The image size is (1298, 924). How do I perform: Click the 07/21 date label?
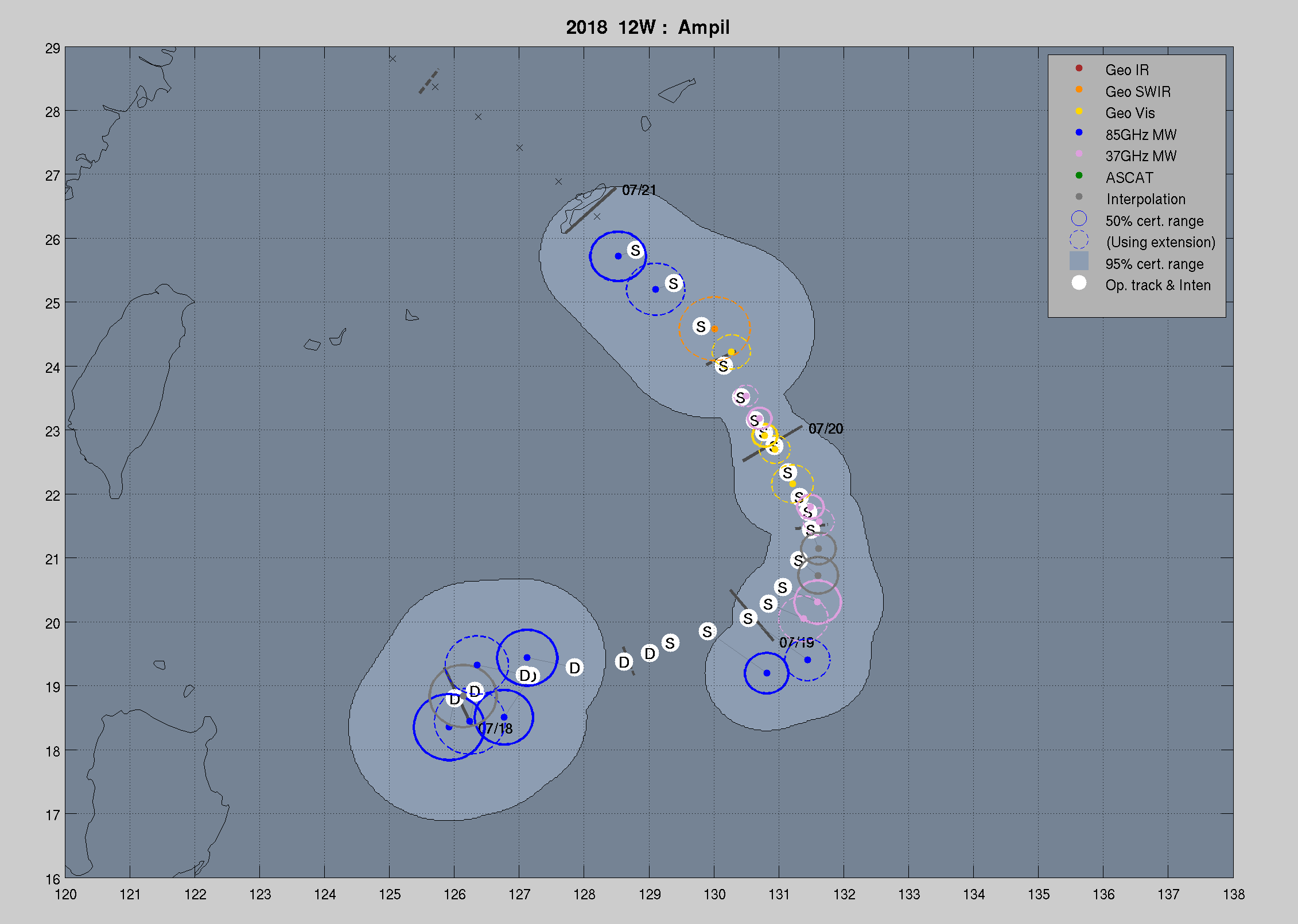tap(639, 190)
